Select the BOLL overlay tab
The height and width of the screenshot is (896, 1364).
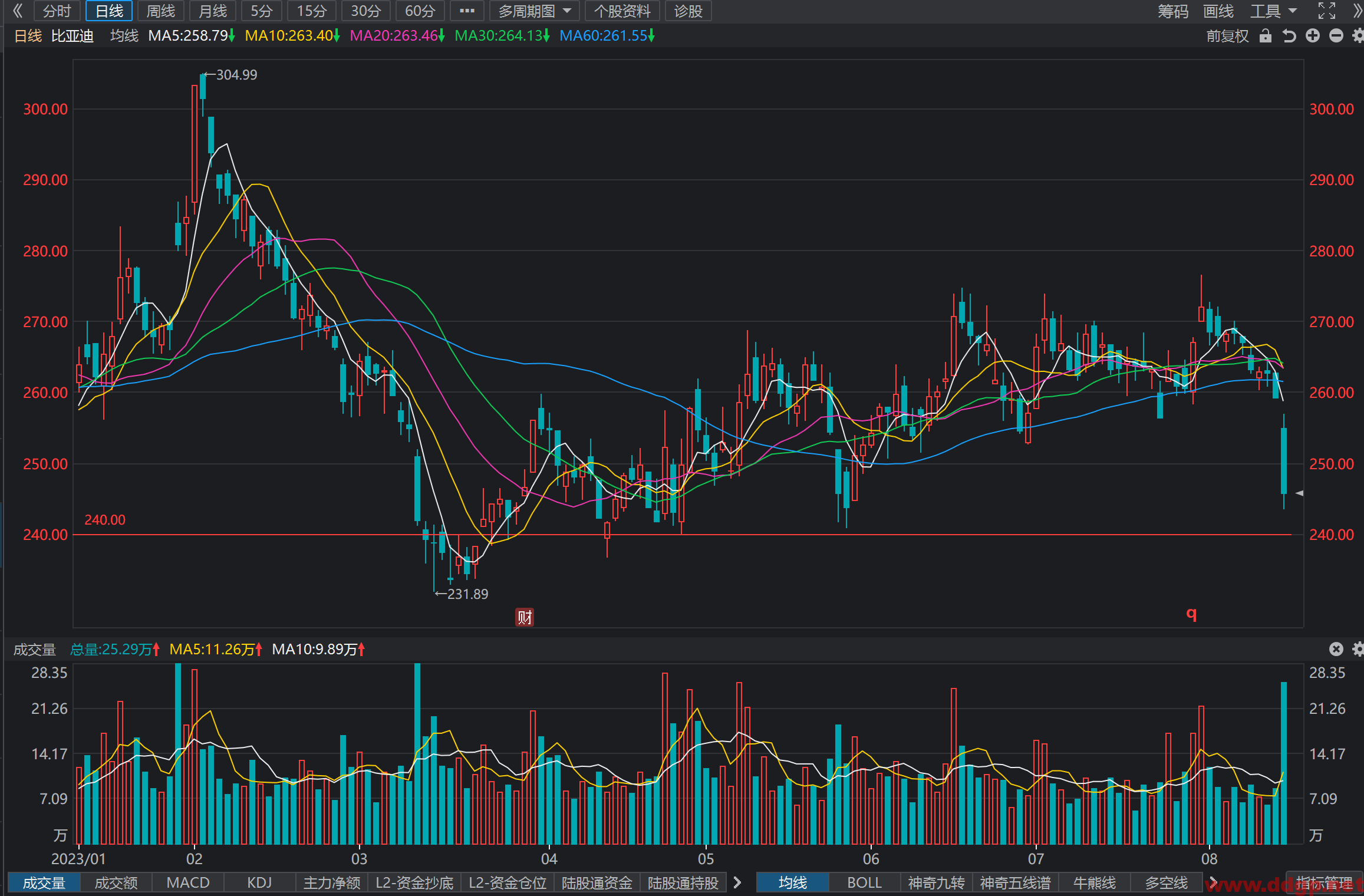[x=865, y=882]
